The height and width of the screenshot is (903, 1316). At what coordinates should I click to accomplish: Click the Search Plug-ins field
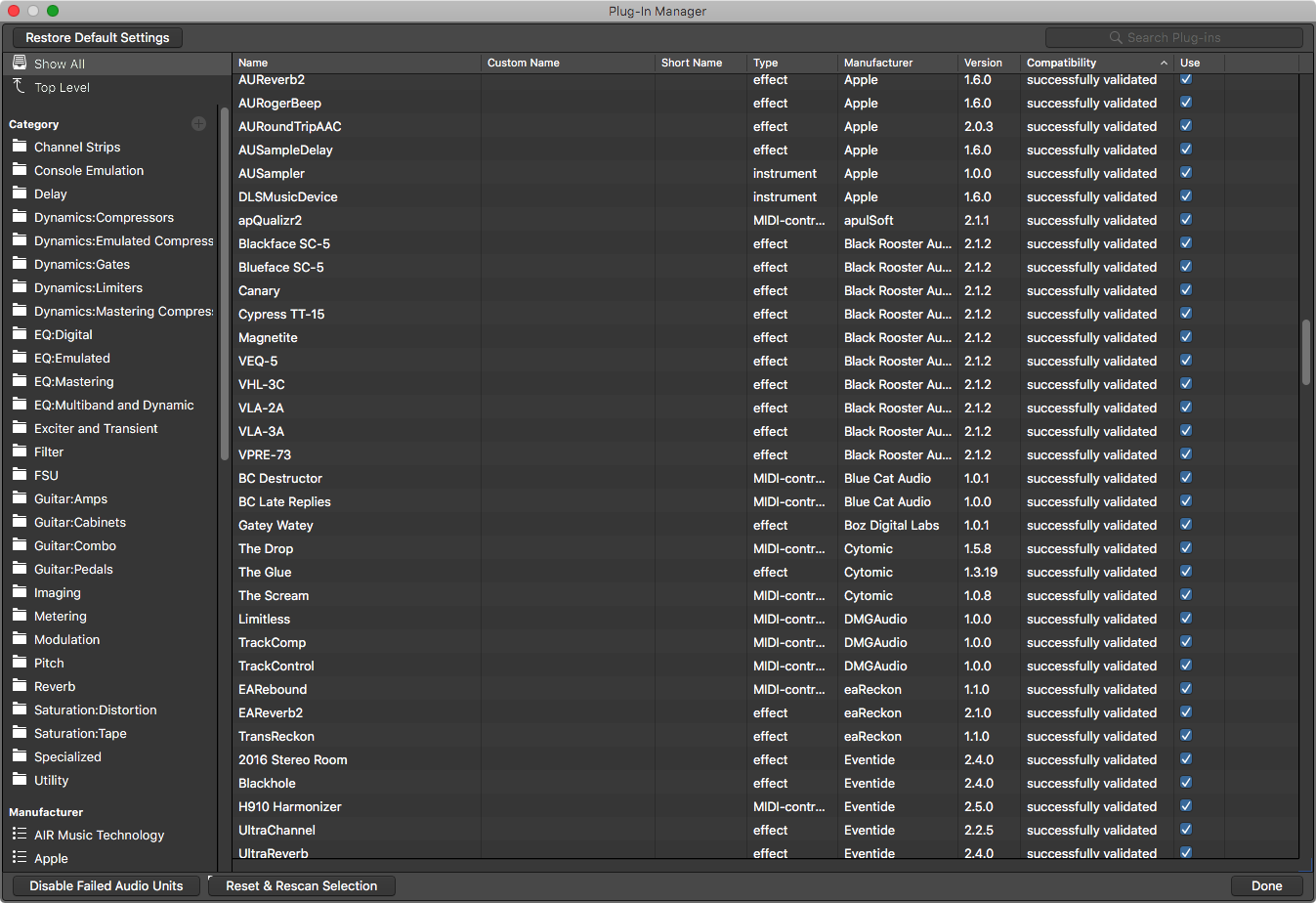tap(1172, 37)
